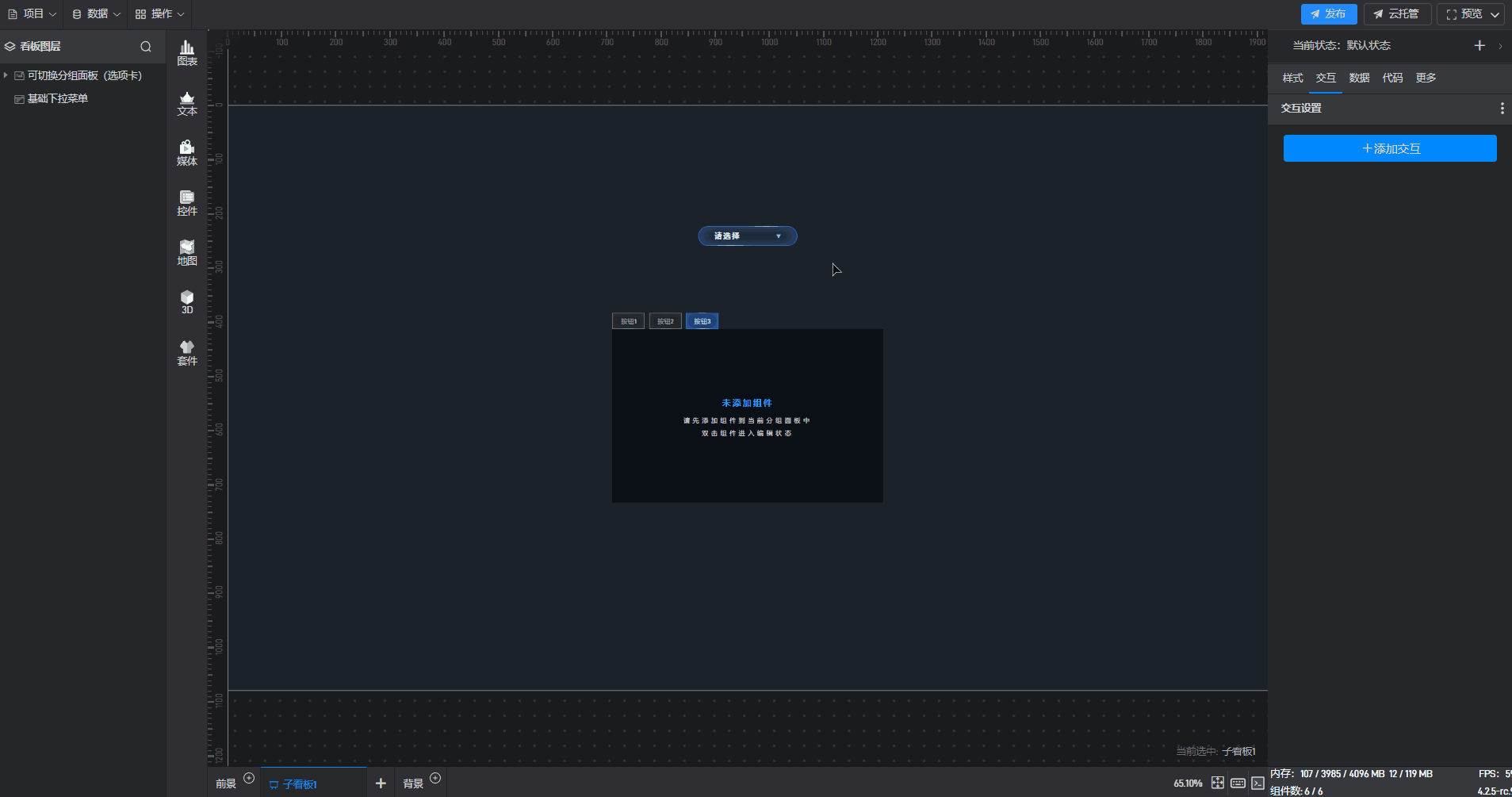
Task: Expand the 可切换分组面板 (选项卡) layer
Action: pos(6,75)
